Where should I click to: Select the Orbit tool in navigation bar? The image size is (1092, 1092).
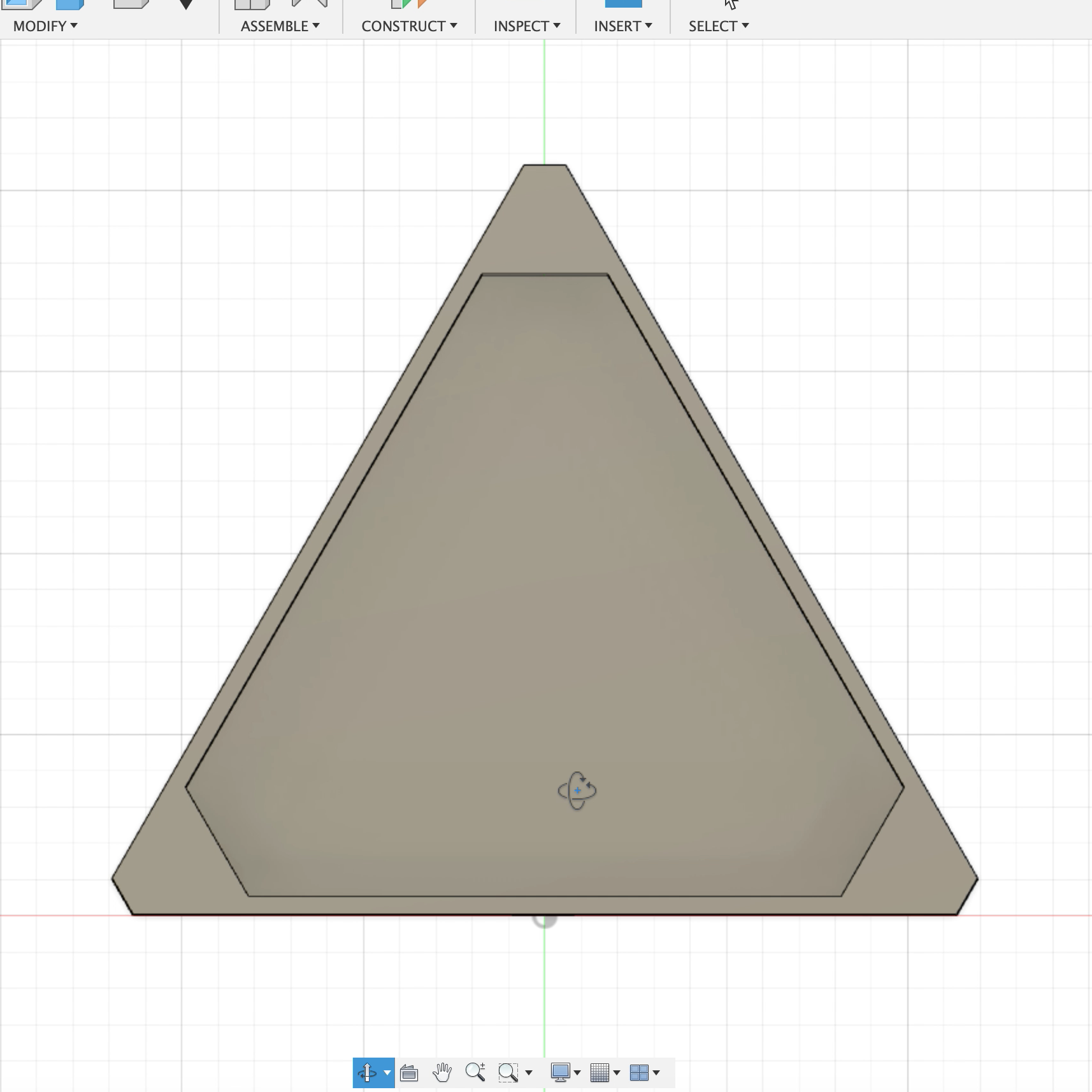tap(368, 1072)
